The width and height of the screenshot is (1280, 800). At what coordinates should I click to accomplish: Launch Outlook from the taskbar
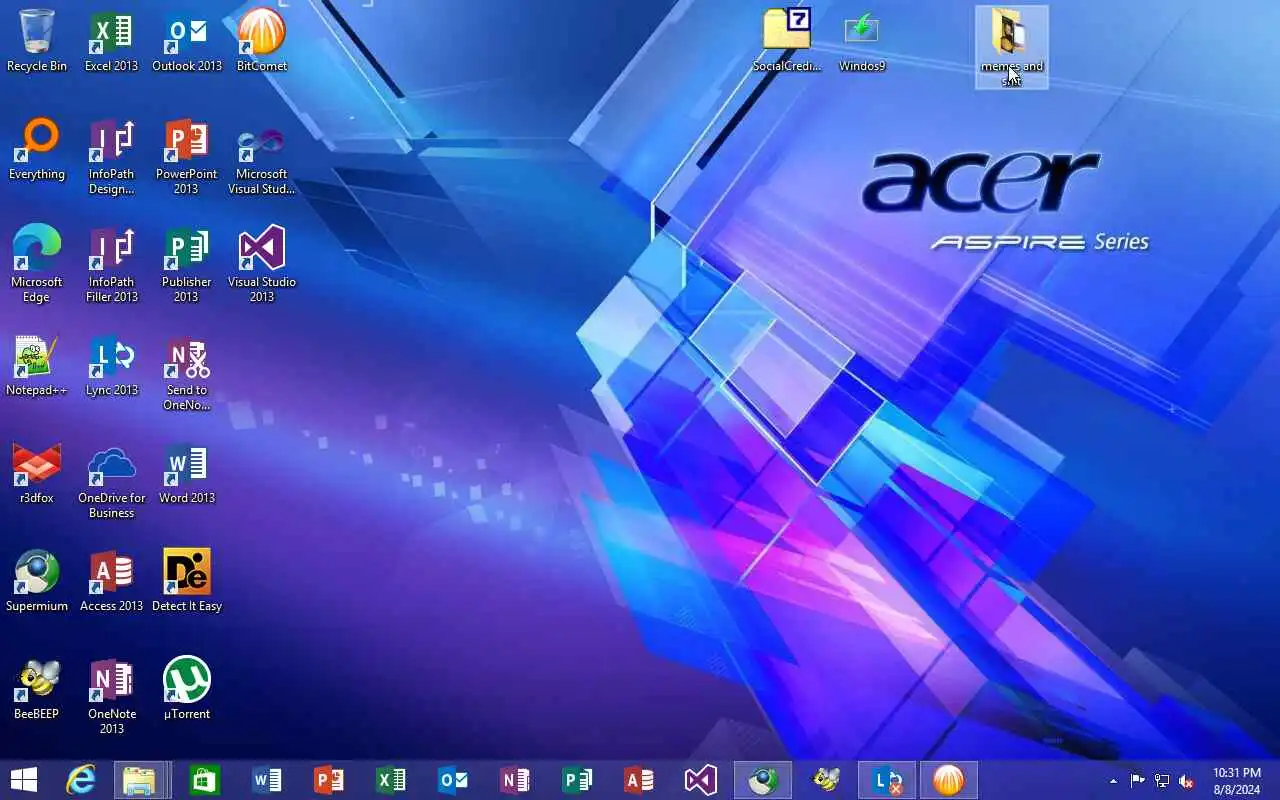point(453,780)
